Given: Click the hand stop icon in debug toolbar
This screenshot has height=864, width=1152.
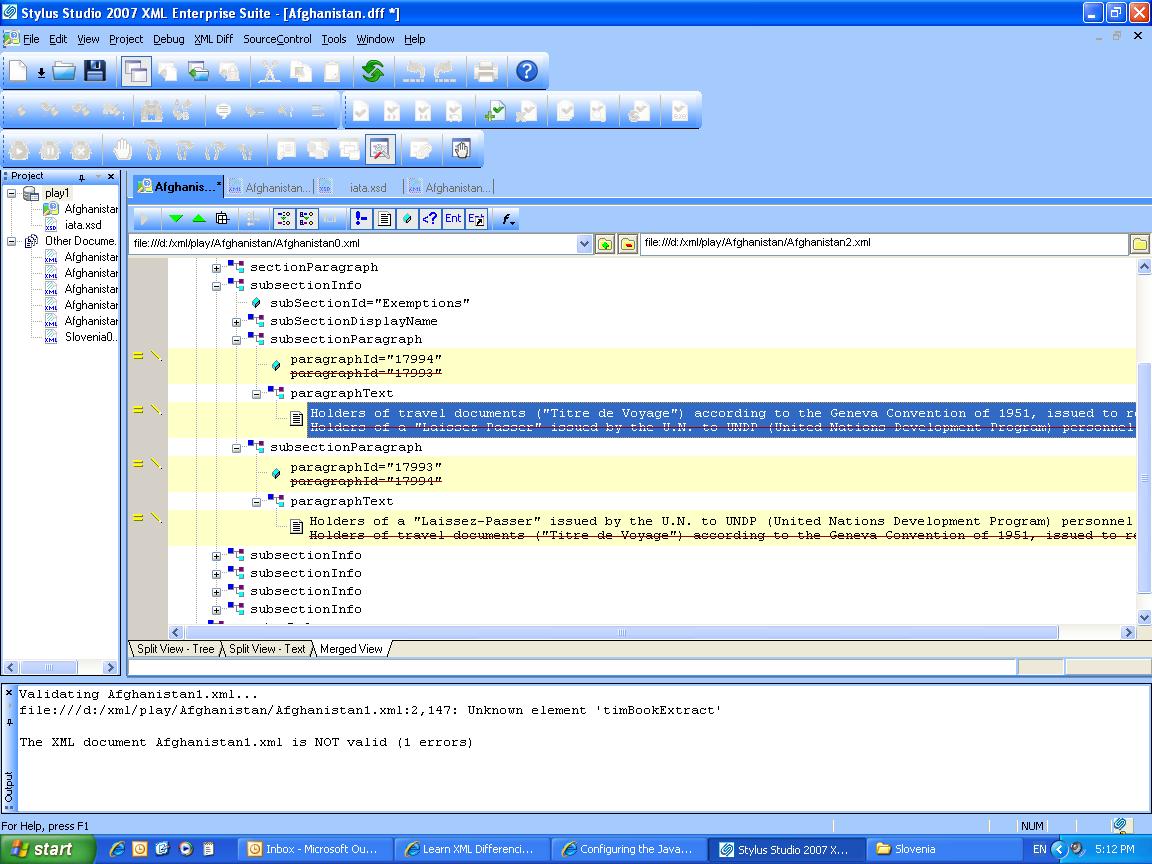Looking at the screenshot, I should click(x=122, y=150).
